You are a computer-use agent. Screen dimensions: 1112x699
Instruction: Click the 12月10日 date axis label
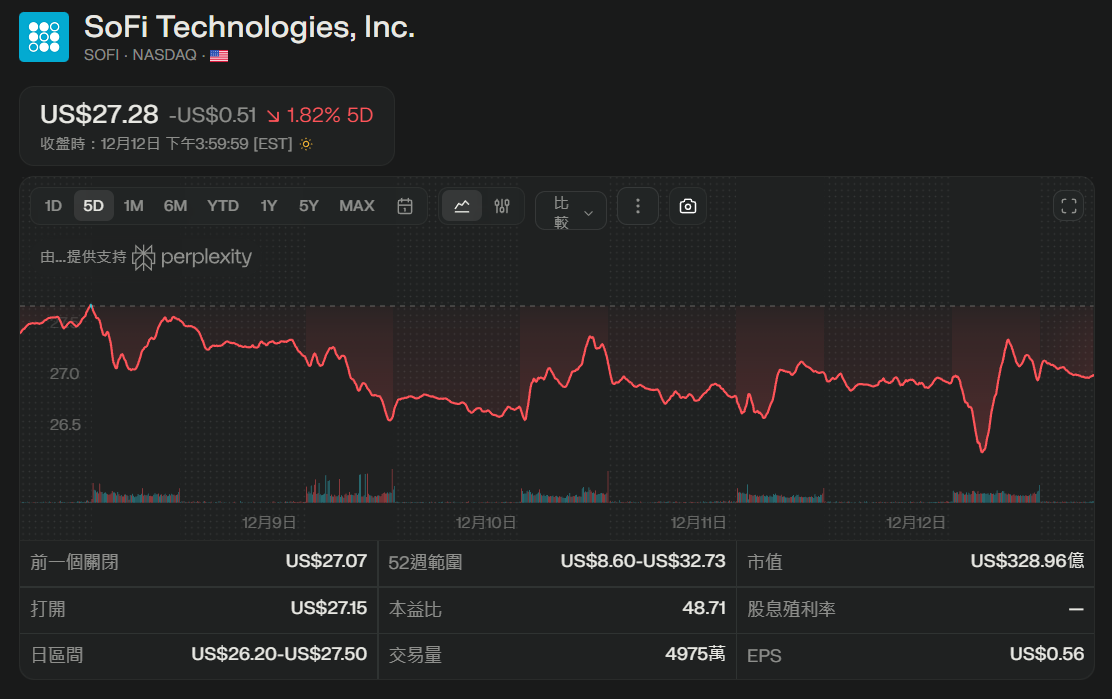pos(486,522)
